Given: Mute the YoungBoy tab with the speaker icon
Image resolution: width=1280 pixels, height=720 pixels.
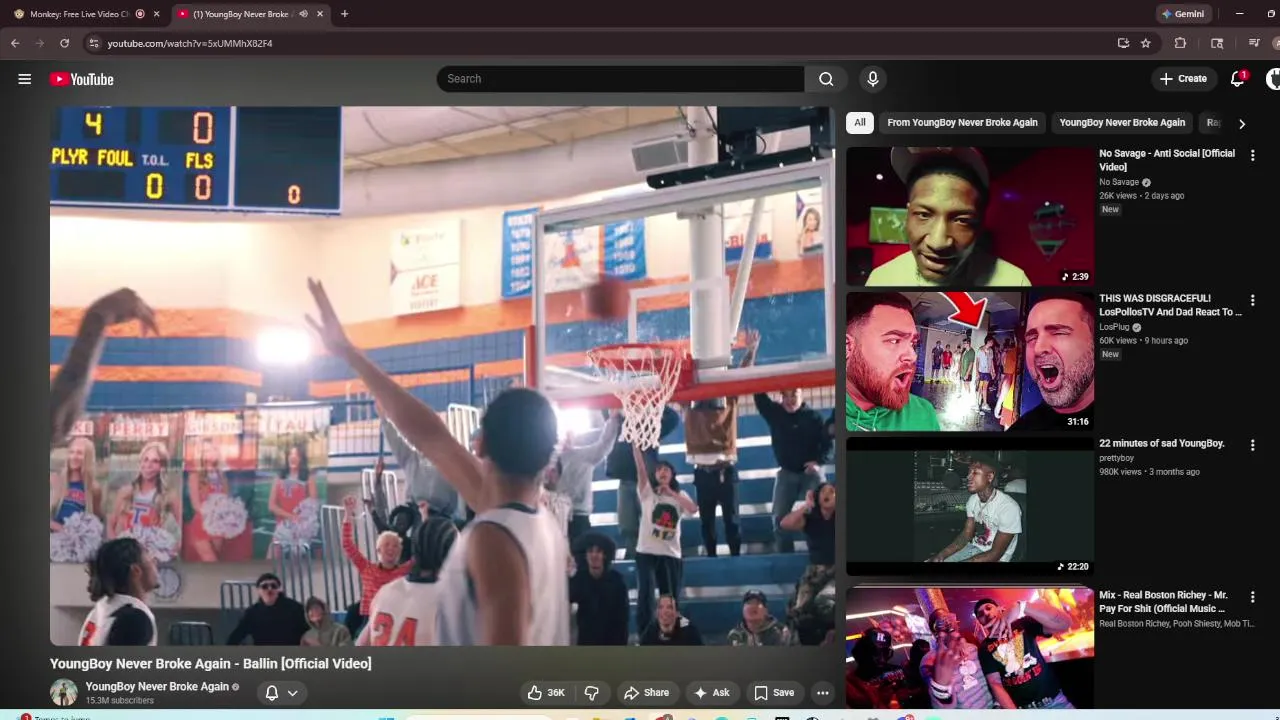Looking at the screenshot, I should click(303, 14).
